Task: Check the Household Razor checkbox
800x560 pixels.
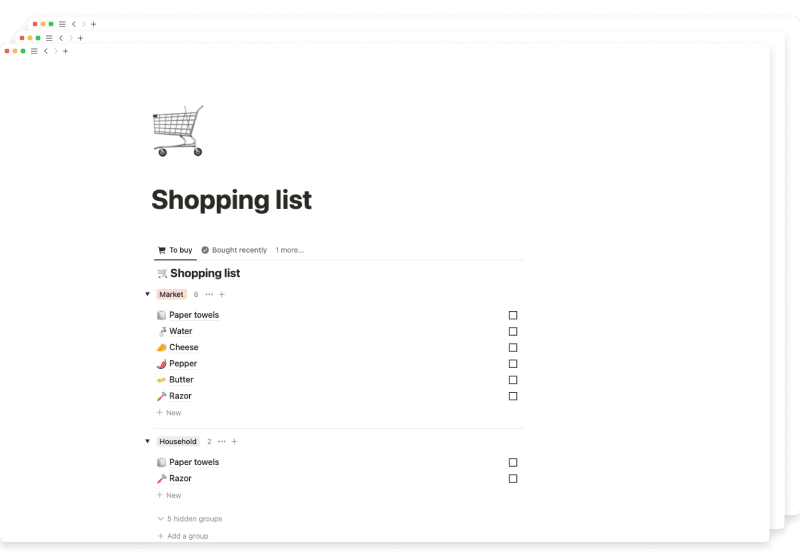Action: (x=513, y=478)
